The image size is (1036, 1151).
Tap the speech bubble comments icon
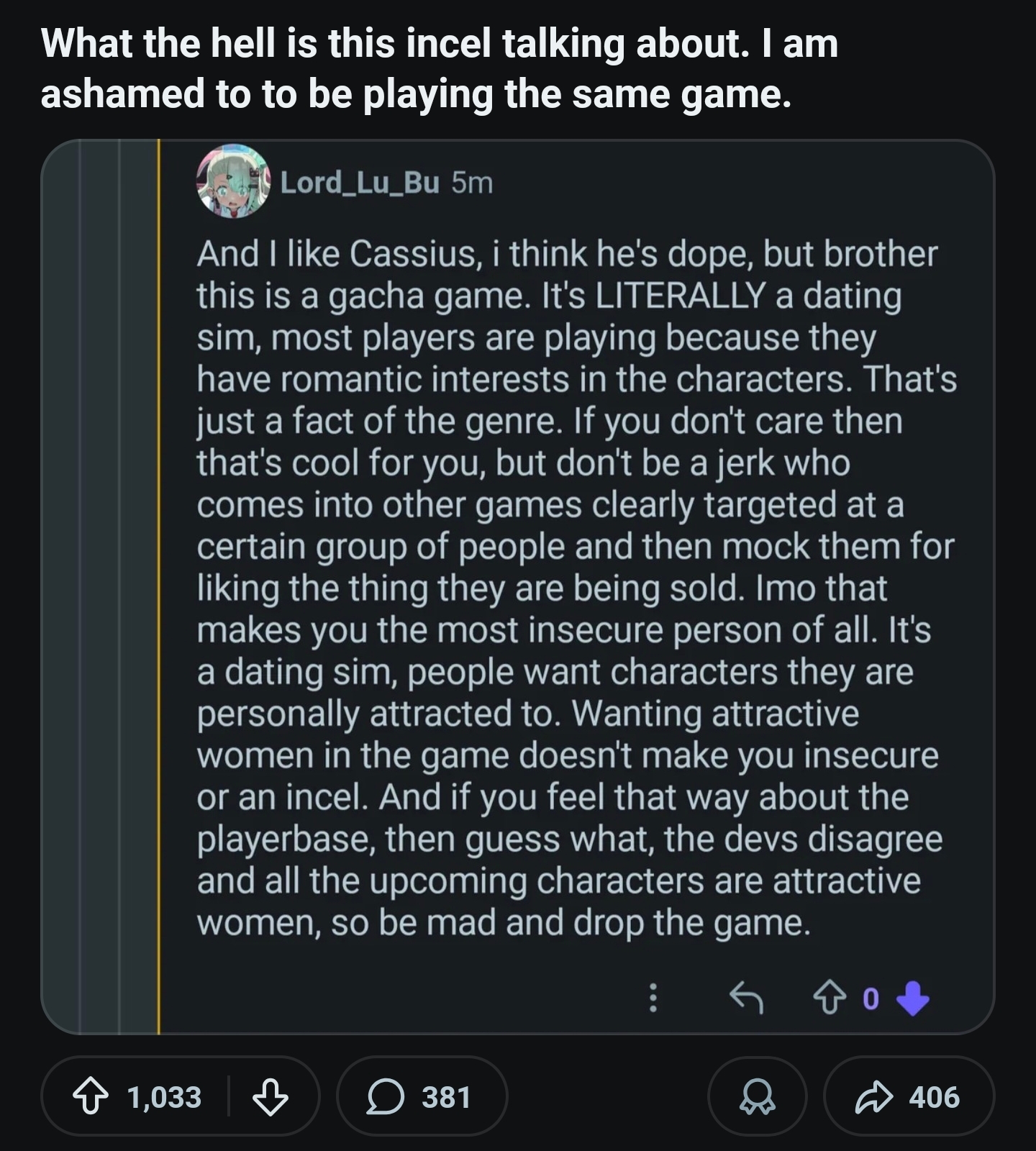[x=386, y=1097]
